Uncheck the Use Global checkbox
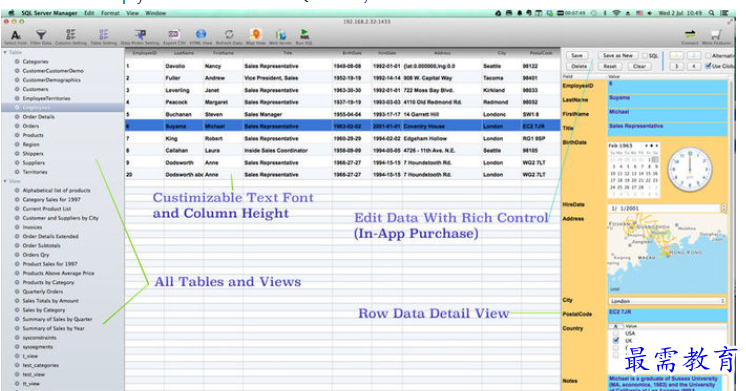The width and height of the screenshot is (746, 391). pyautogui.click(x=708, y=66)
